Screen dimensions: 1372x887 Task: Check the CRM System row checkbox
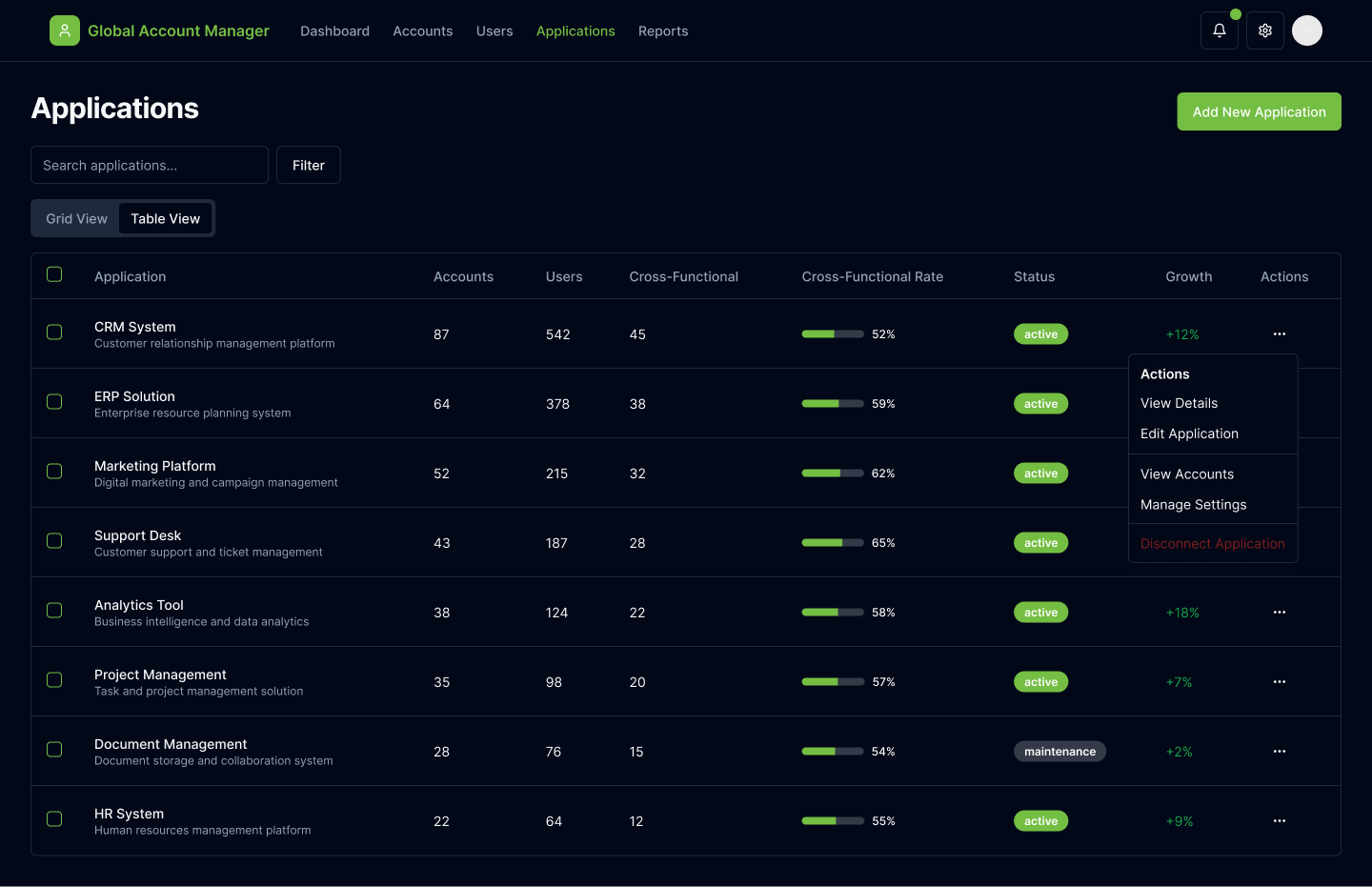pos(54,333)
